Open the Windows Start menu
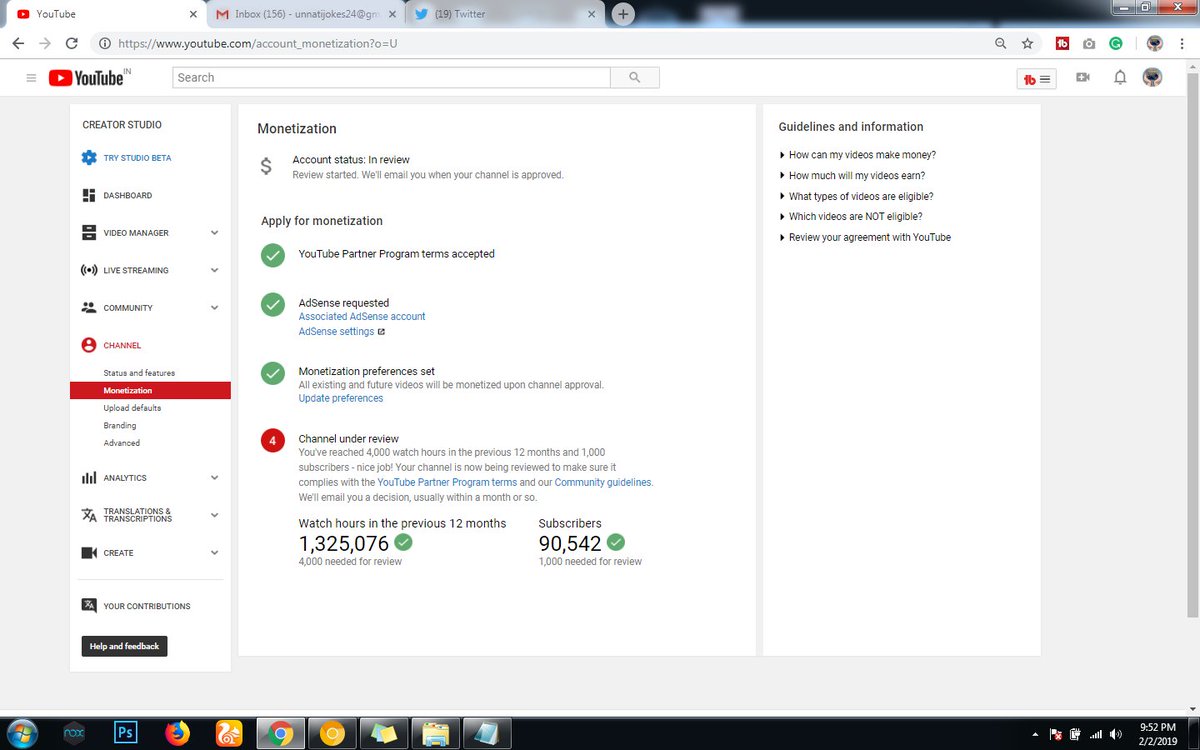The image size is (1200, 750). coord(22,732)
